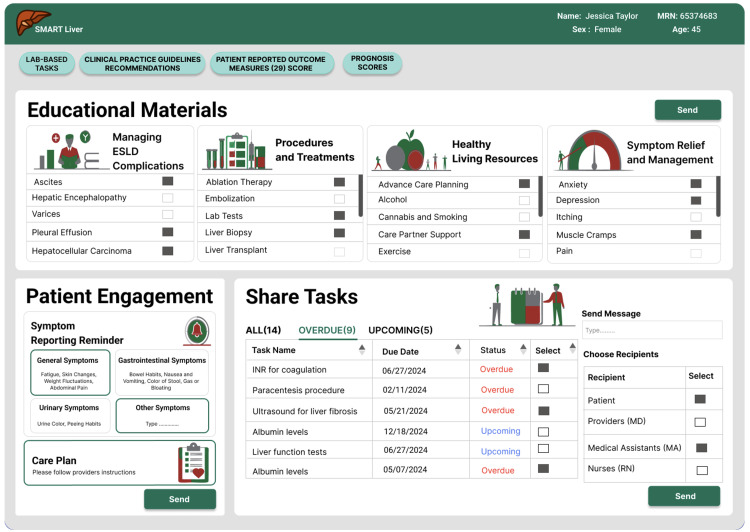The width and height of the screenshot is (750, 532).
Task: Click the Symptom Reporting Reminder bell icon
Action: [x=197, y=330]
